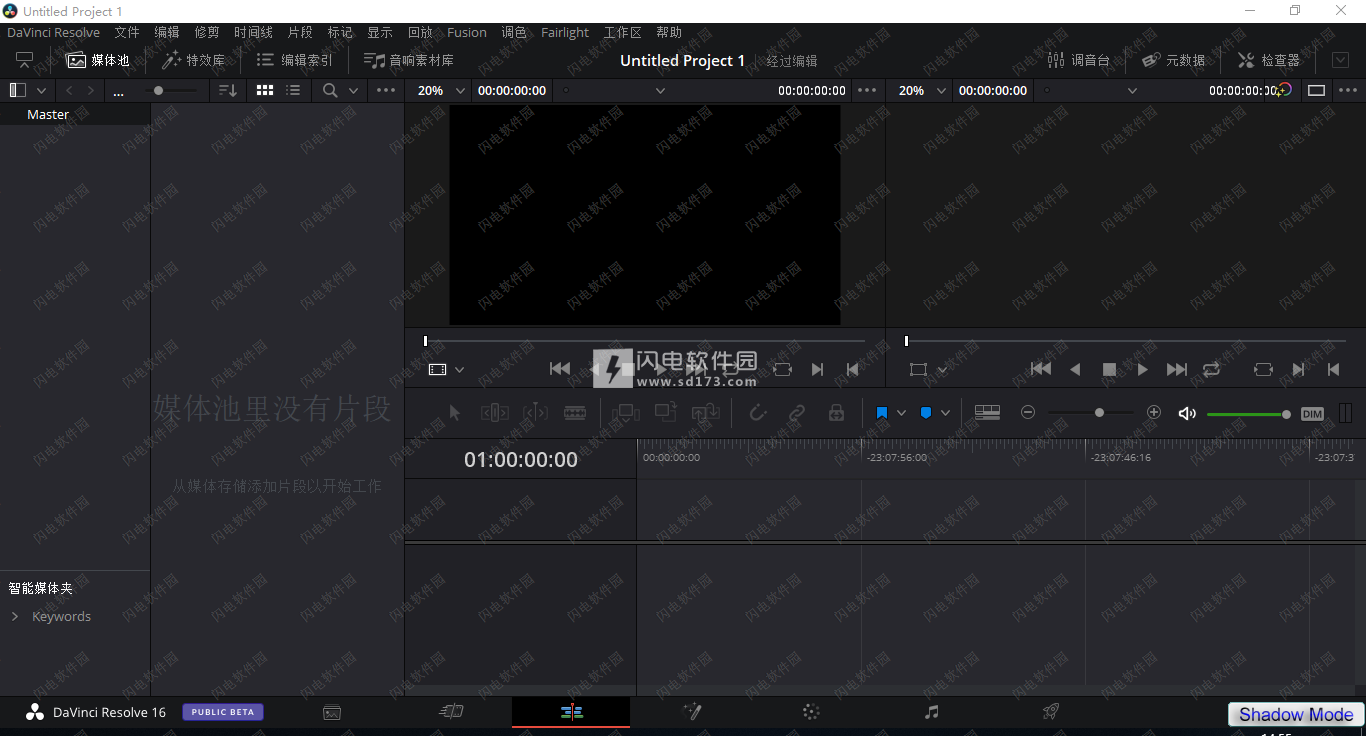Mute audio with the speaker icon
1366x736 pixels.
tap(1187, 413)
